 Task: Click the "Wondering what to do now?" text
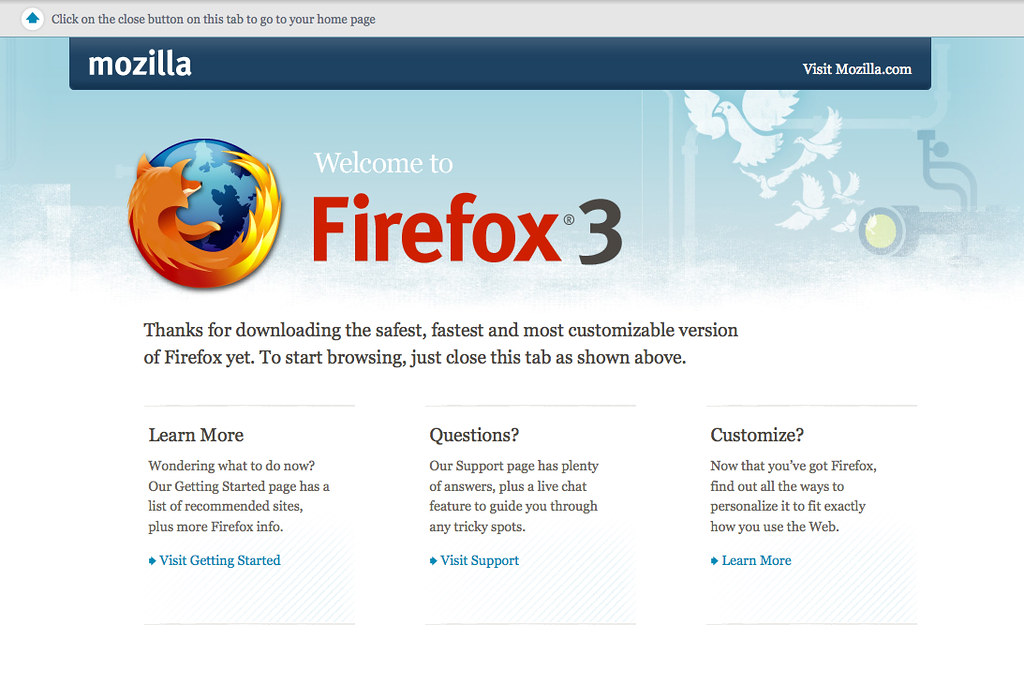pos(231,466)
